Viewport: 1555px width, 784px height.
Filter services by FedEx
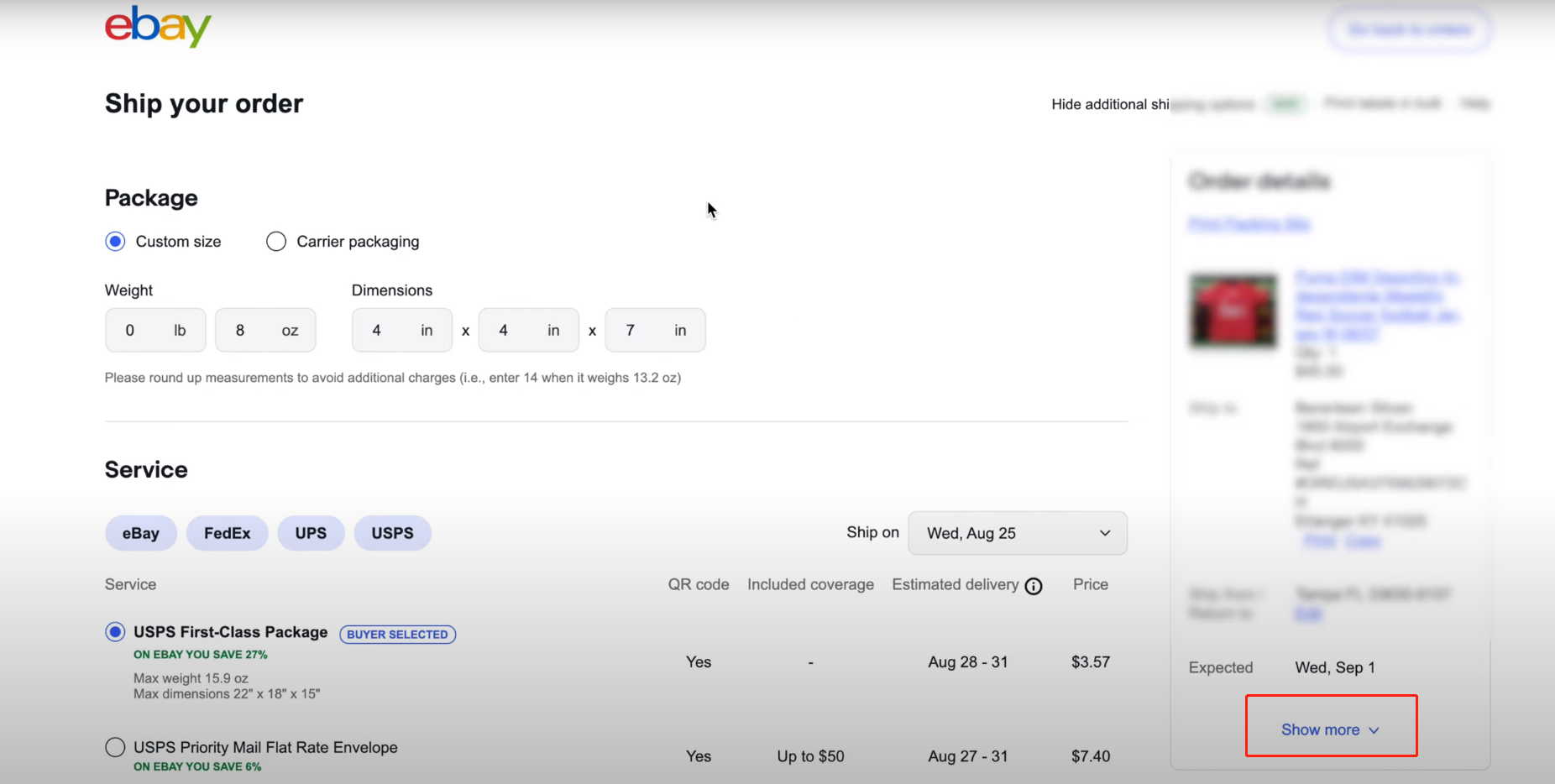pyautogui.click(x=228, y=533)
